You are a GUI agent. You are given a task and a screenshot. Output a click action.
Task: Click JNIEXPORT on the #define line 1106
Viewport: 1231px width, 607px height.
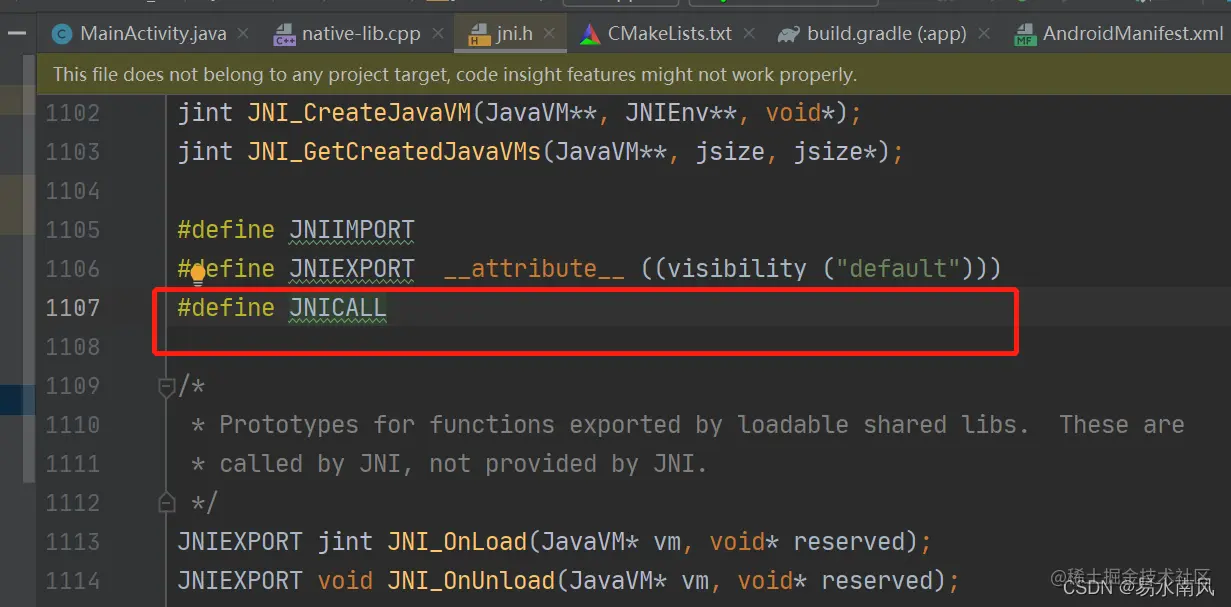click(351, 269)
